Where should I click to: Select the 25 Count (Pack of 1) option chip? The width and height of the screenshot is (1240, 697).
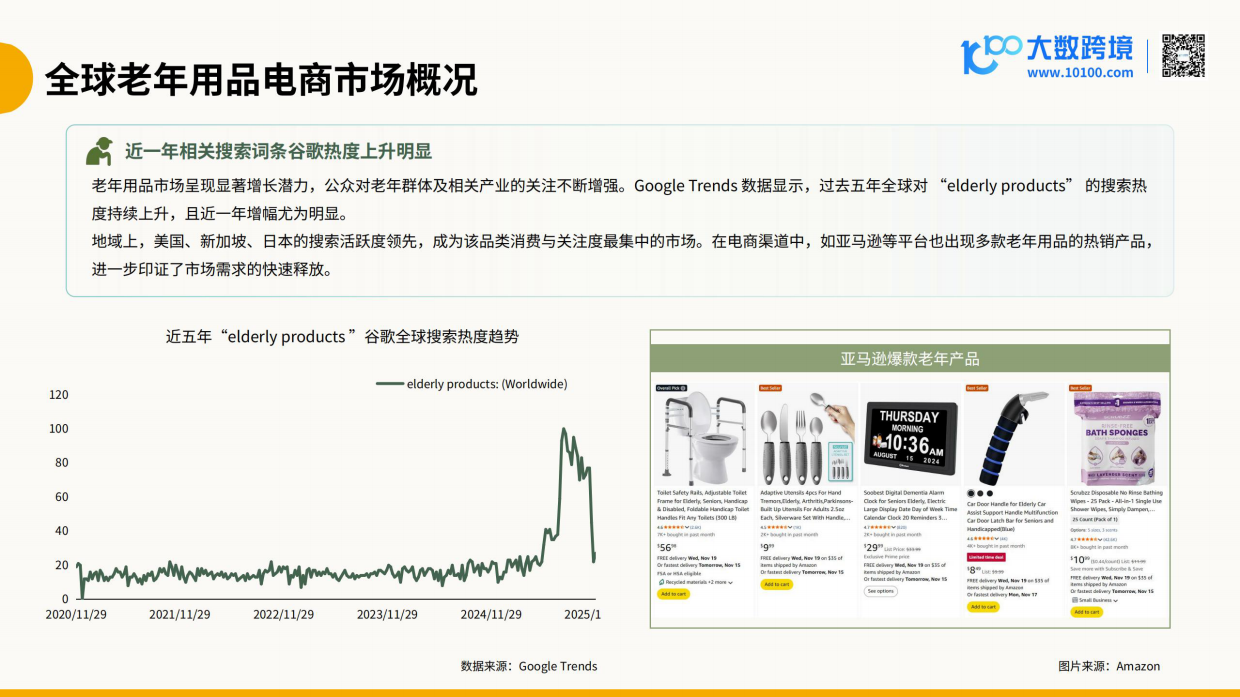1097,520
